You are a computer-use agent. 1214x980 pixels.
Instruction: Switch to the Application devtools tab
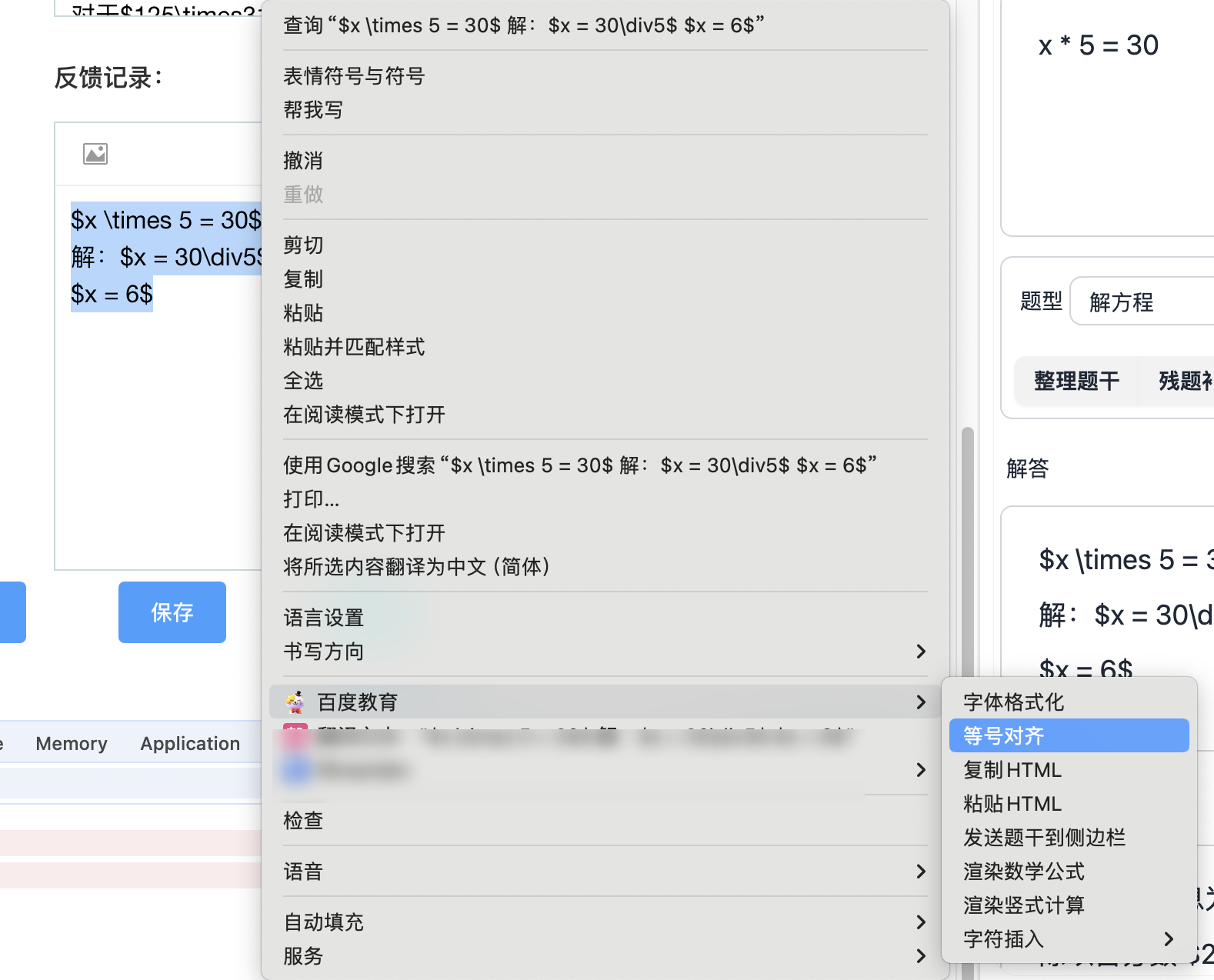pos(190,744)
